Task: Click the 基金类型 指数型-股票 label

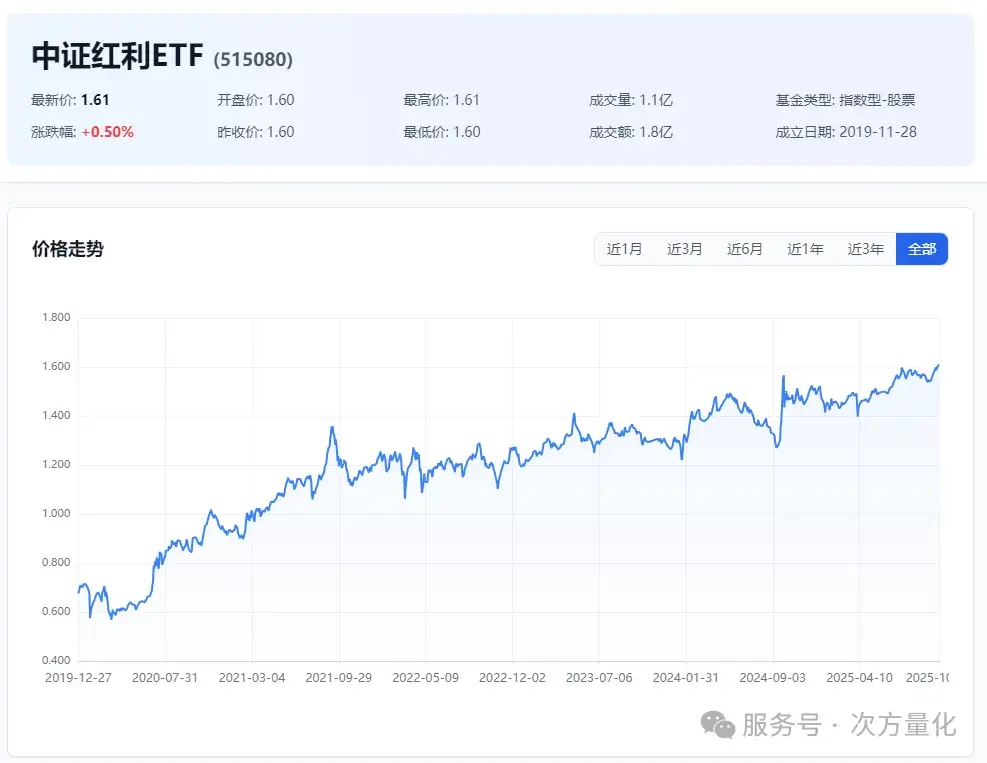Action: 845,100
